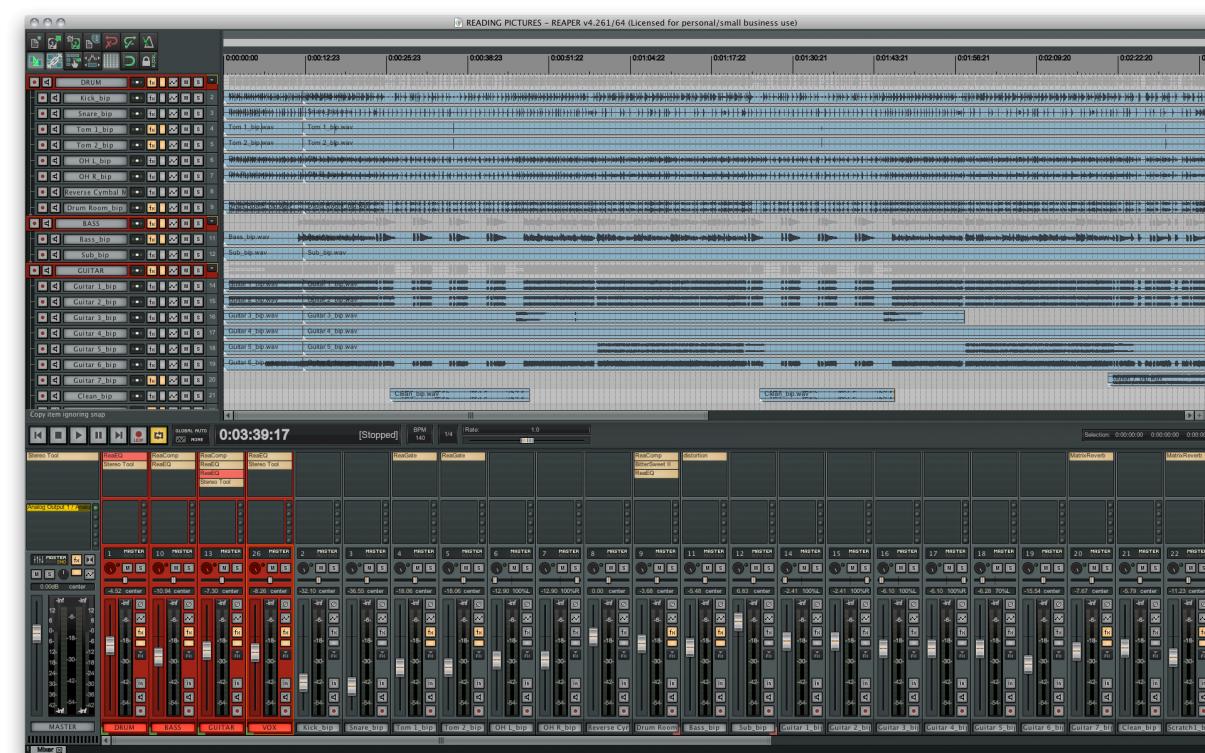Click the New Project toolbar icon
The height and width of the screenshot is (753, 1205).
coord(34,41)
